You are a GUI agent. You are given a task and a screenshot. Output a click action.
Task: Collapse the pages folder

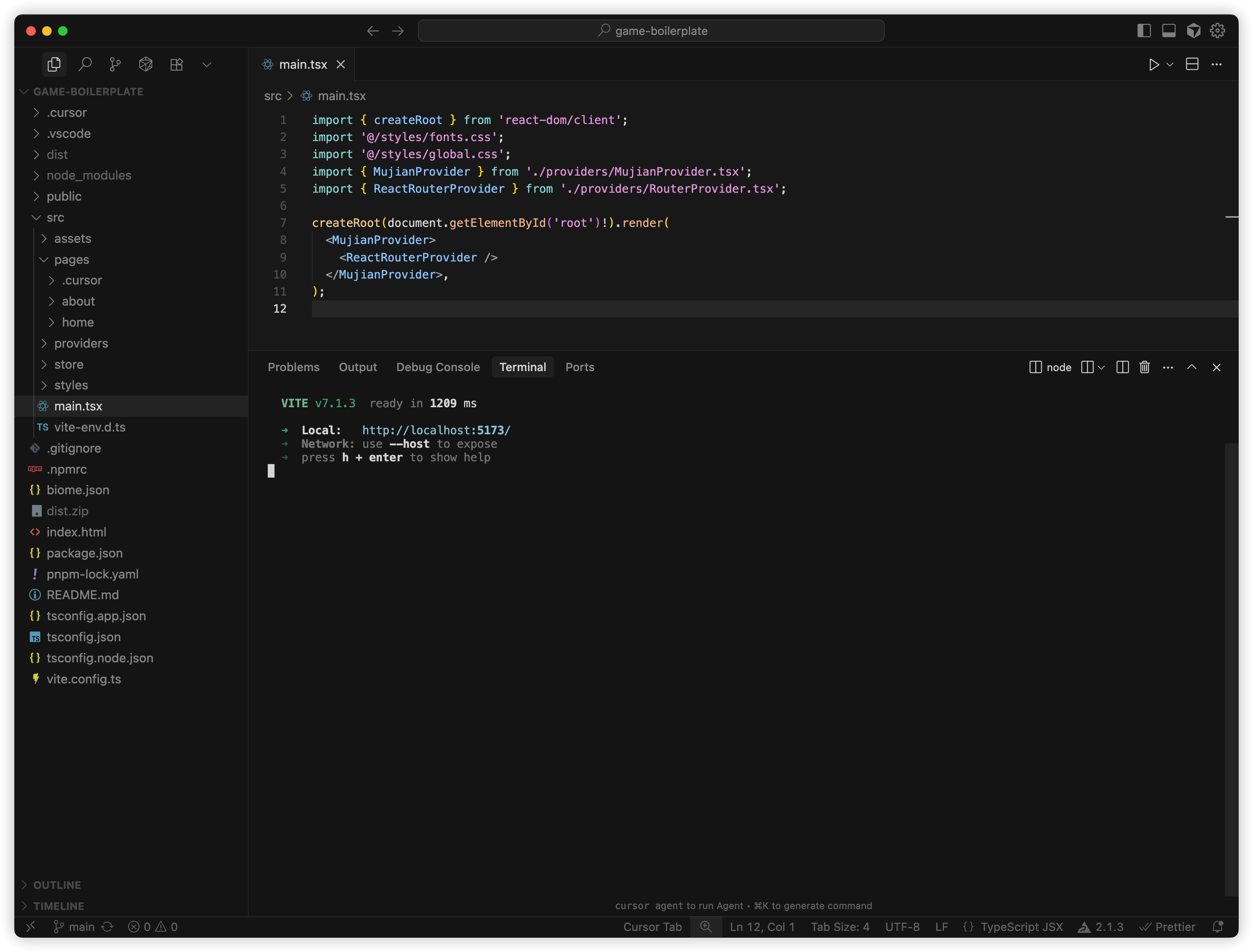coord(72,259)
